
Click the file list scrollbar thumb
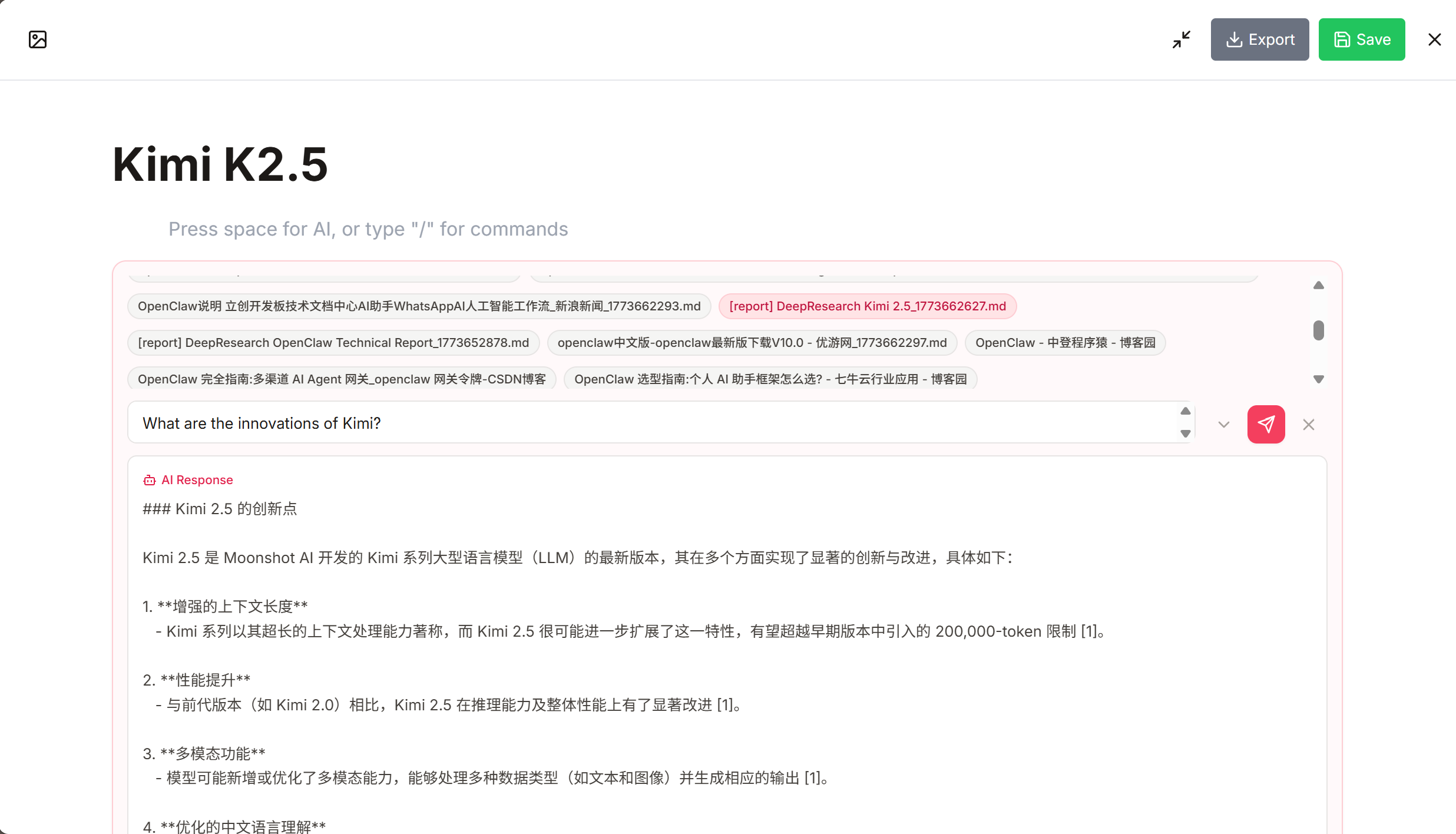pos(1319,330)
